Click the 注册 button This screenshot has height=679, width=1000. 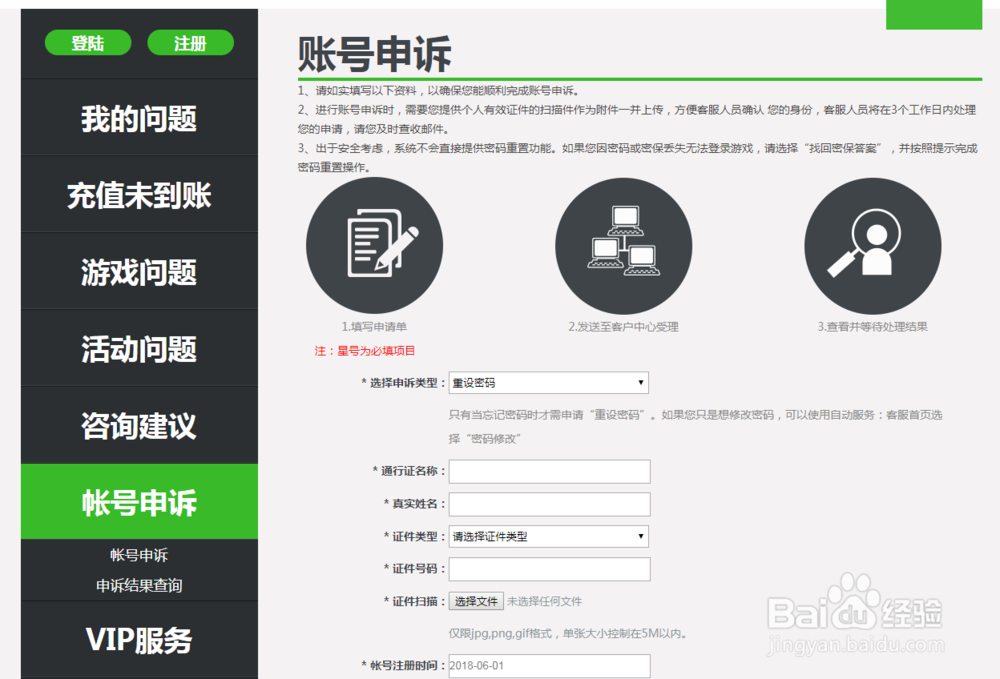[x=190, y=42]
